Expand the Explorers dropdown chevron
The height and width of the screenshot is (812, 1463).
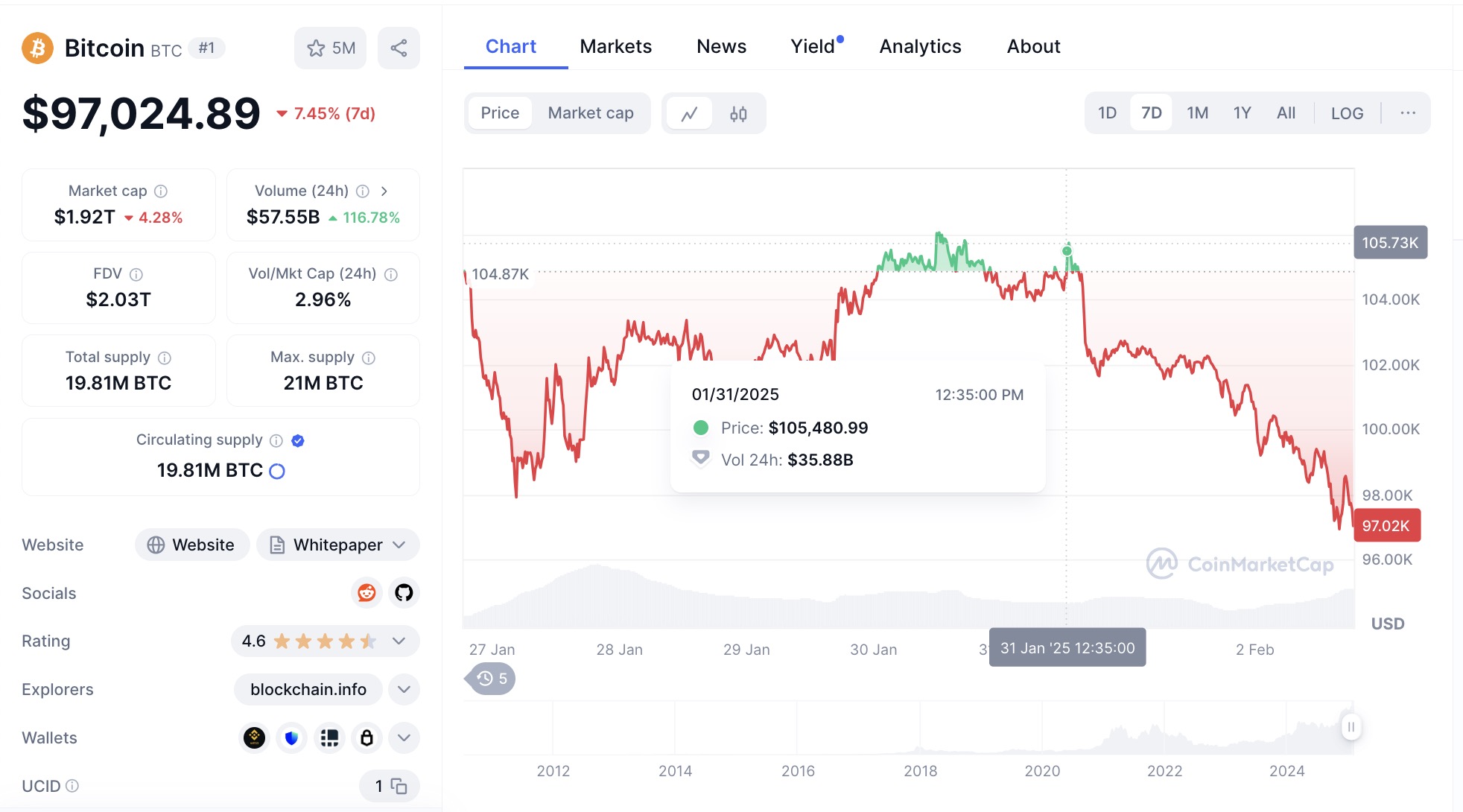pyautogui.click(x=404, y=689)
